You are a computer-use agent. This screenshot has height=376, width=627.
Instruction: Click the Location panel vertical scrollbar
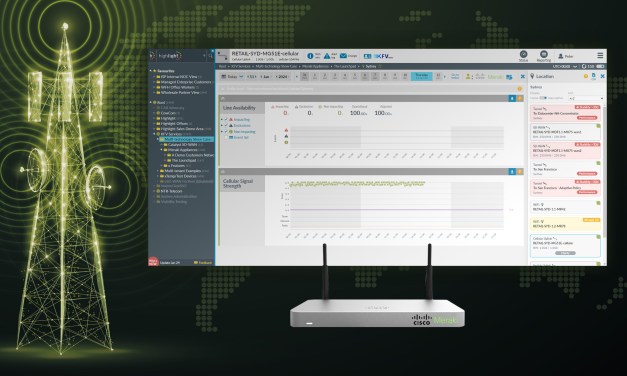coord(605,172)
